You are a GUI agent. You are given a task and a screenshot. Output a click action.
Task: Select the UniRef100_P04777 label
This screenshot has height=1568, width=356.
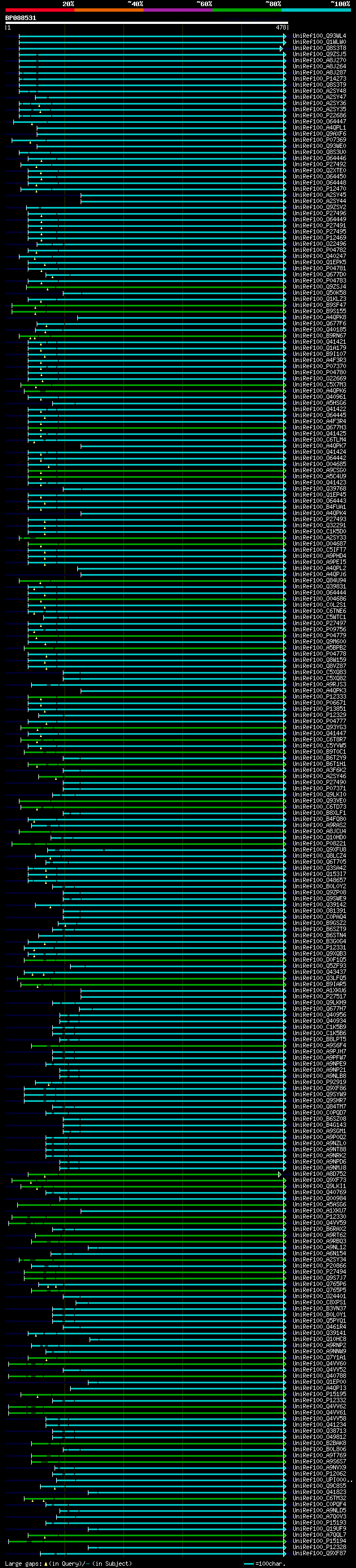tap(319, 721)
